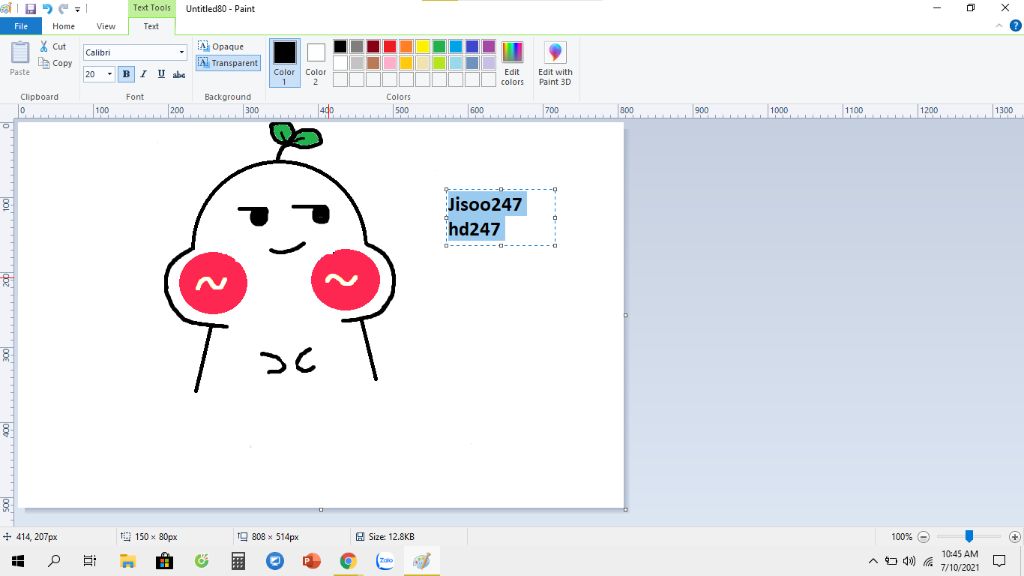This screenshot has height=576, width=1024.
Task: Show hidden system tray icons
Action: click(873, 561)
